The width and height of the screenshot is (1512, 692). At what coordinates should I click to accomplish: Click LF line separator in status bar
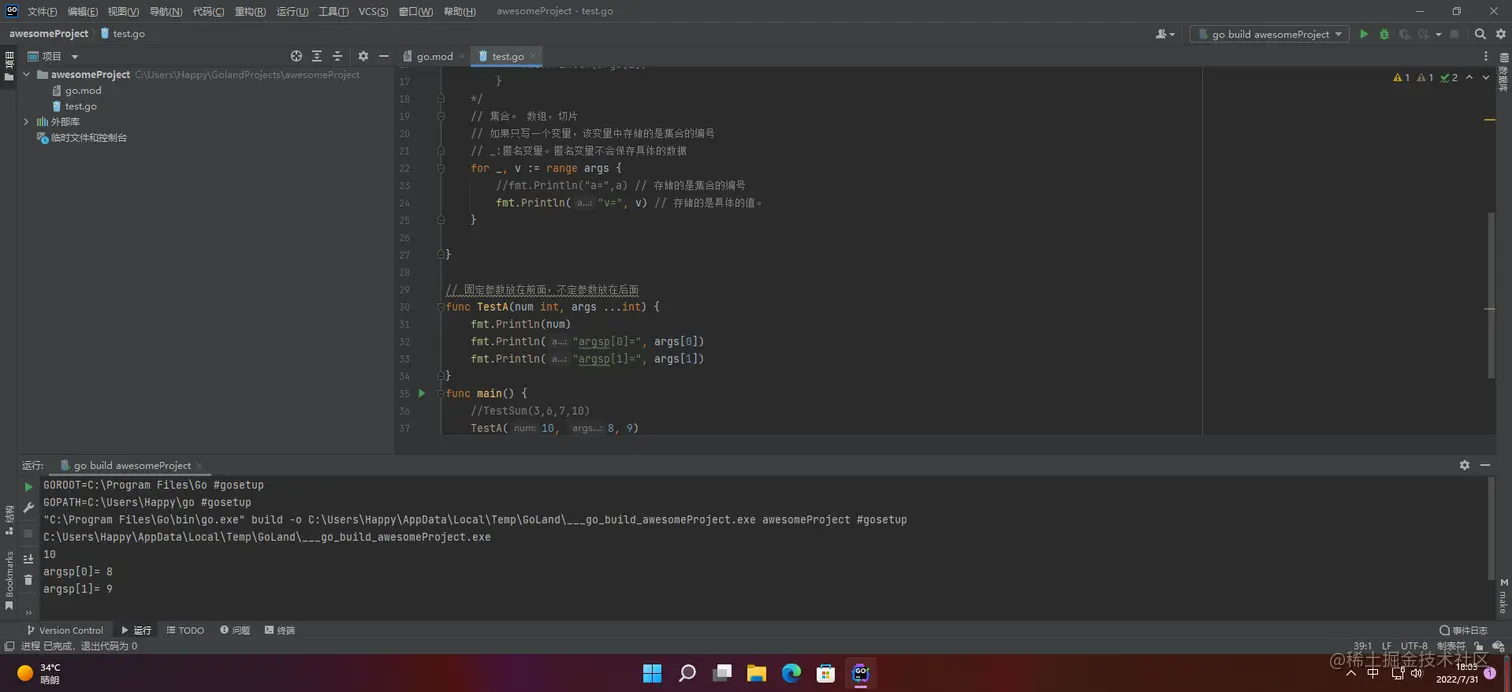[1386, 646]
